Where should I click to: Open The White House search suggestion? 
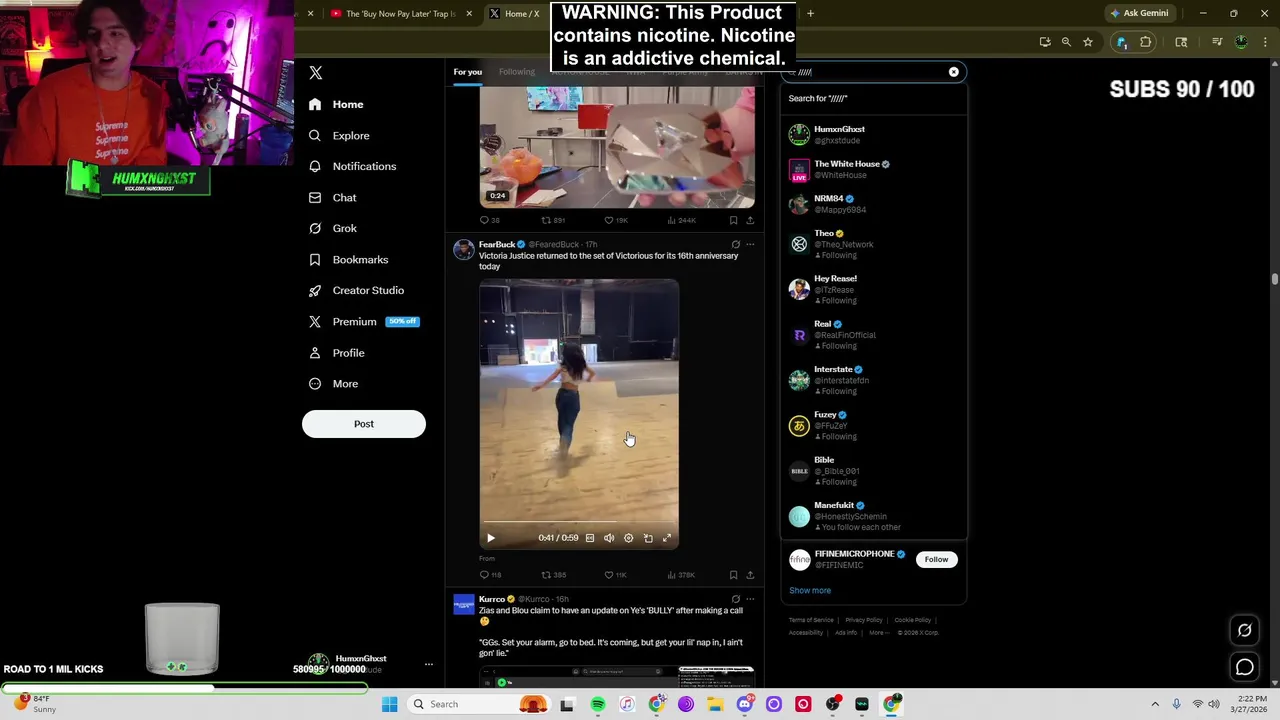coord(873,169)
